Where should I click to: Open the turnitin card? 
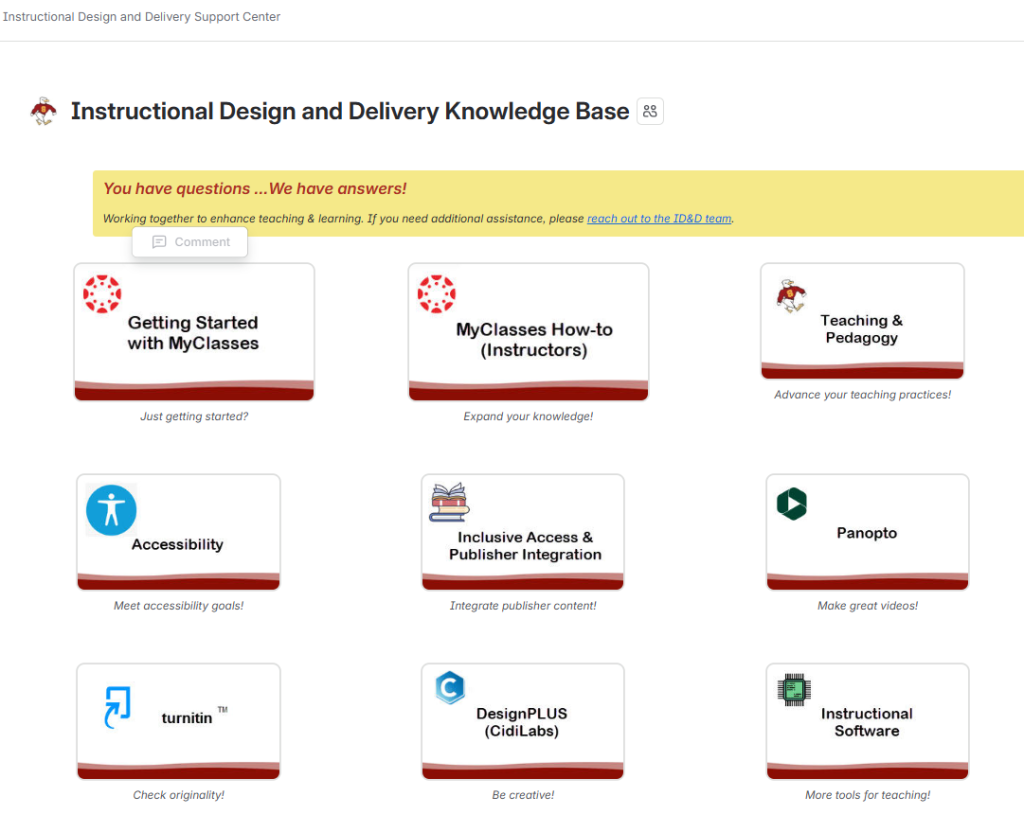[178, 721]
